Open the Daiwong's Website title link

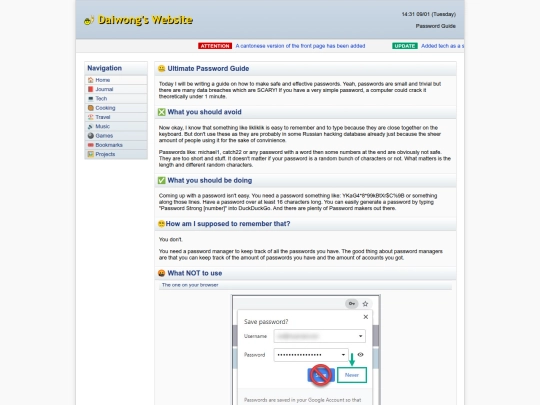click(145, 20)
